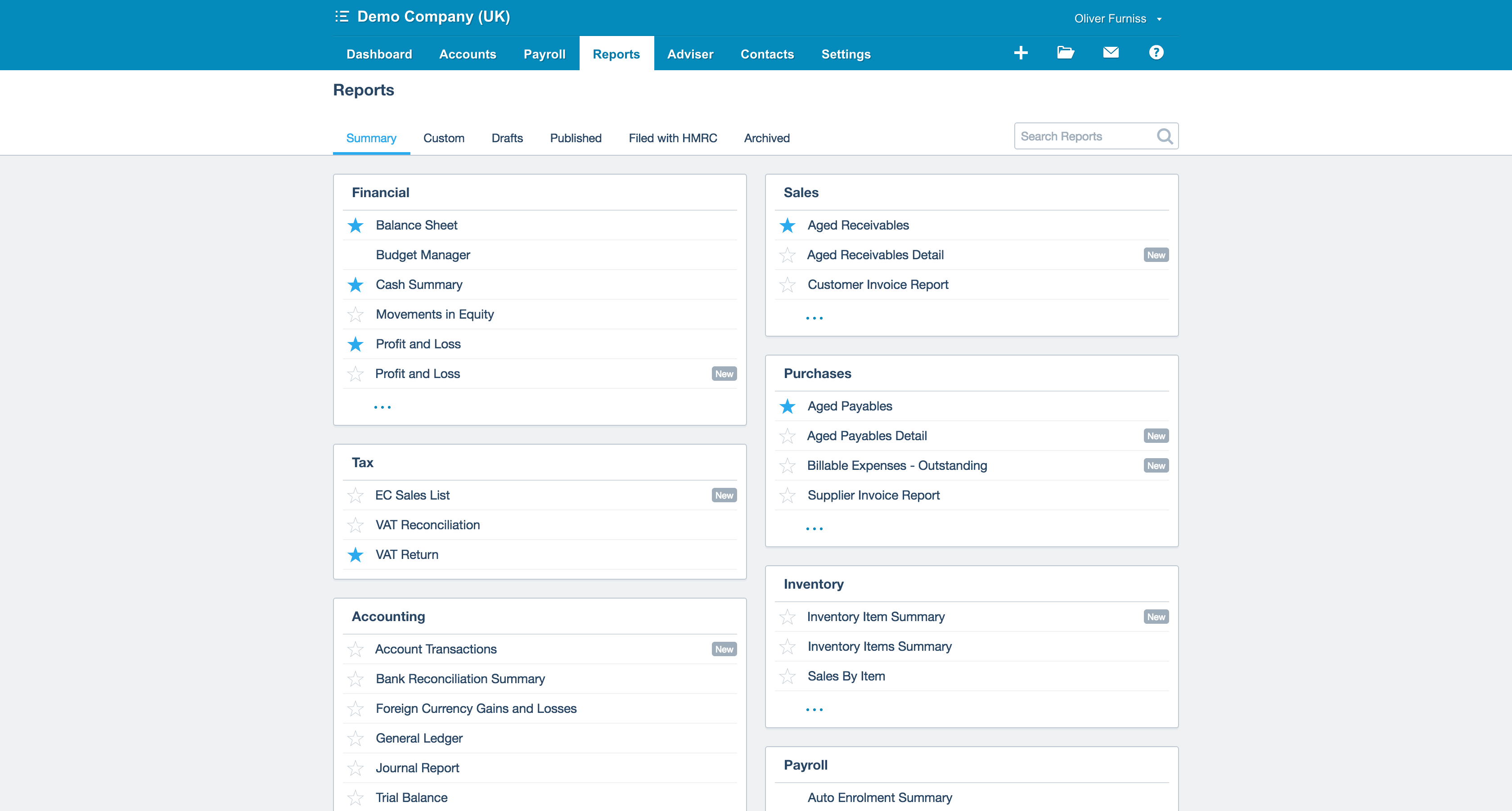Open the Payroll menu
The width and height of the screenshot is (1512, 811).
tap(544, 54)
